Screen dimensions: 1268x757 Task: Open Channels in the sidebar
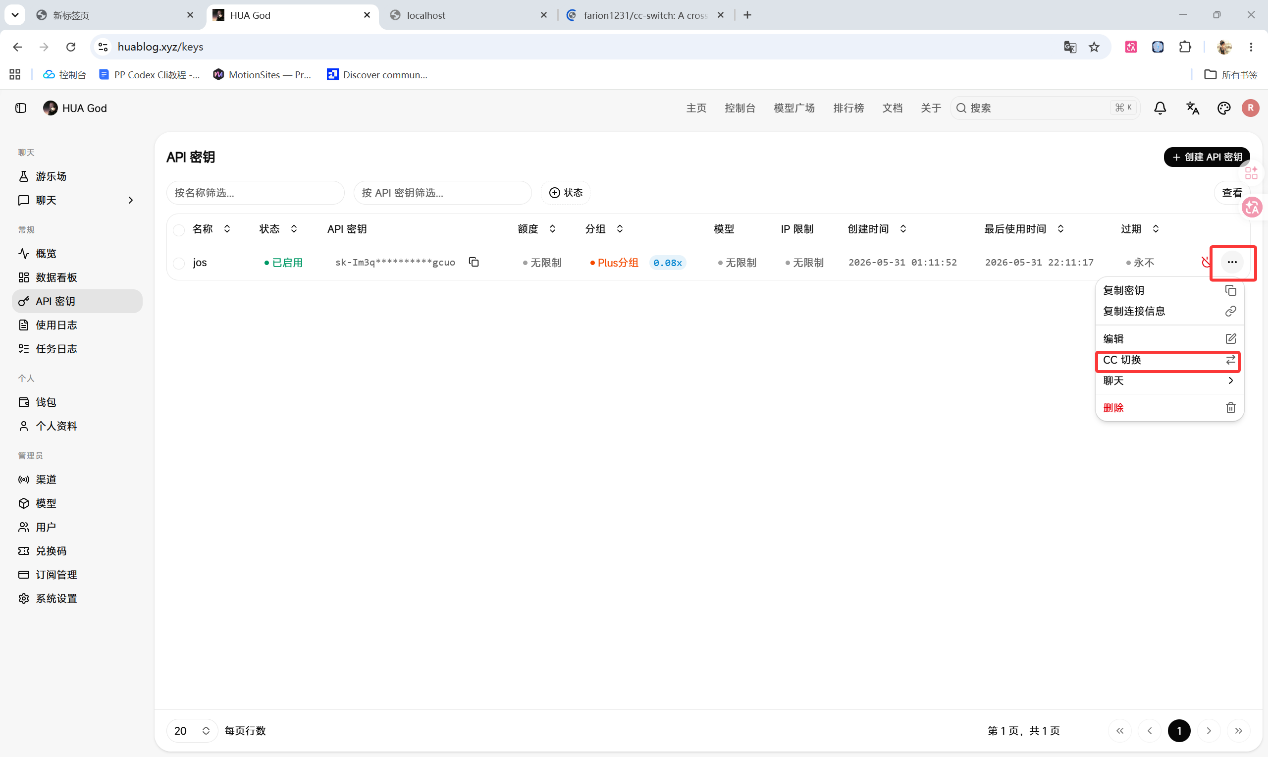(77, 480)
